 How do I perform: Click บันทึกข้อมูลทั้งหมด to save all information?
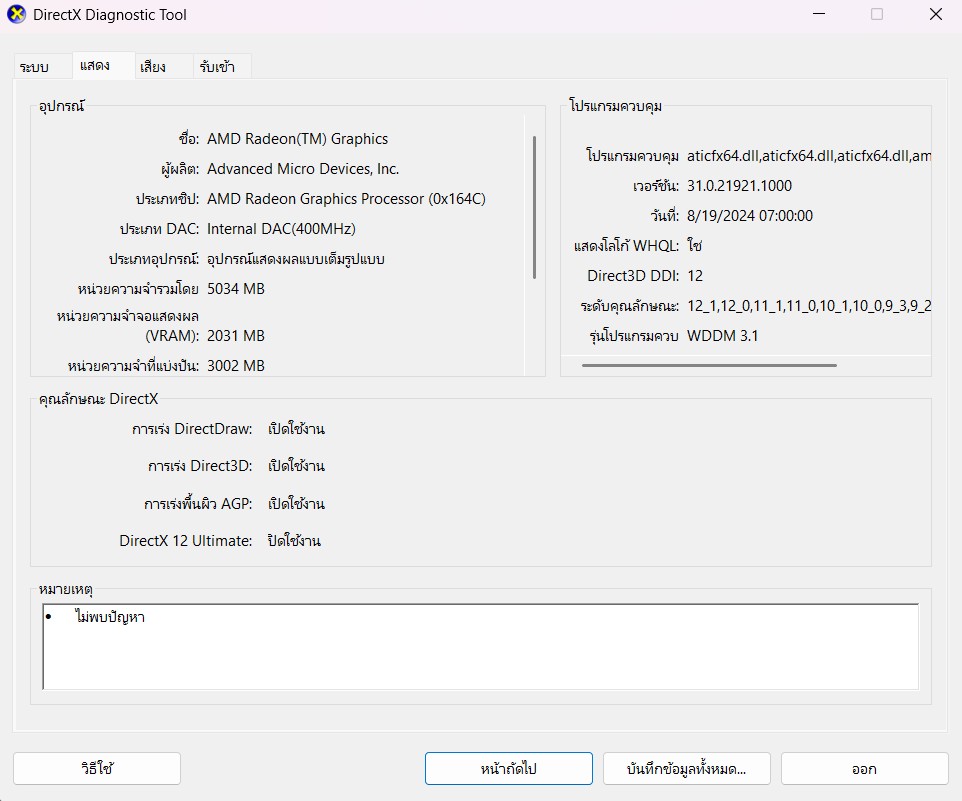(x=686, y=769)
